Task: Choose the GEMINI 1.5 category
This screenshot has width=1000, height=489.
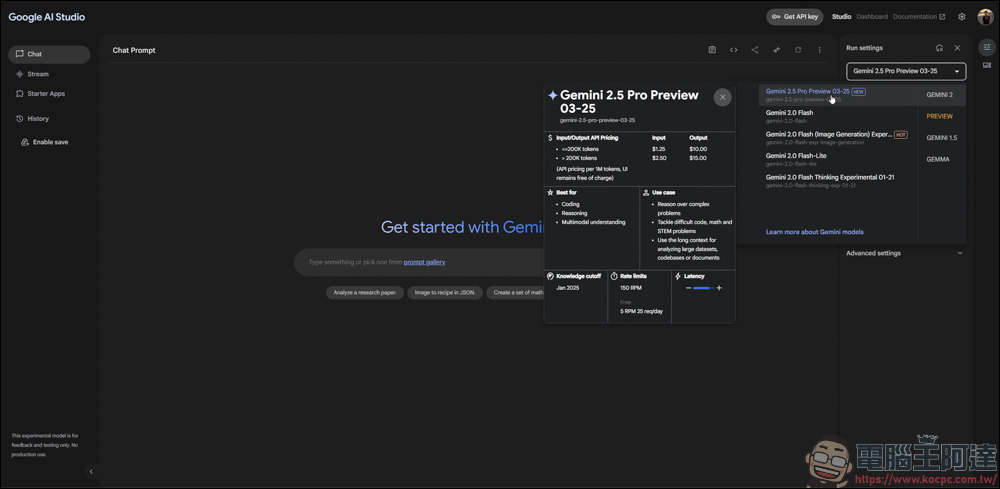Action: click(x=941, y=138)
